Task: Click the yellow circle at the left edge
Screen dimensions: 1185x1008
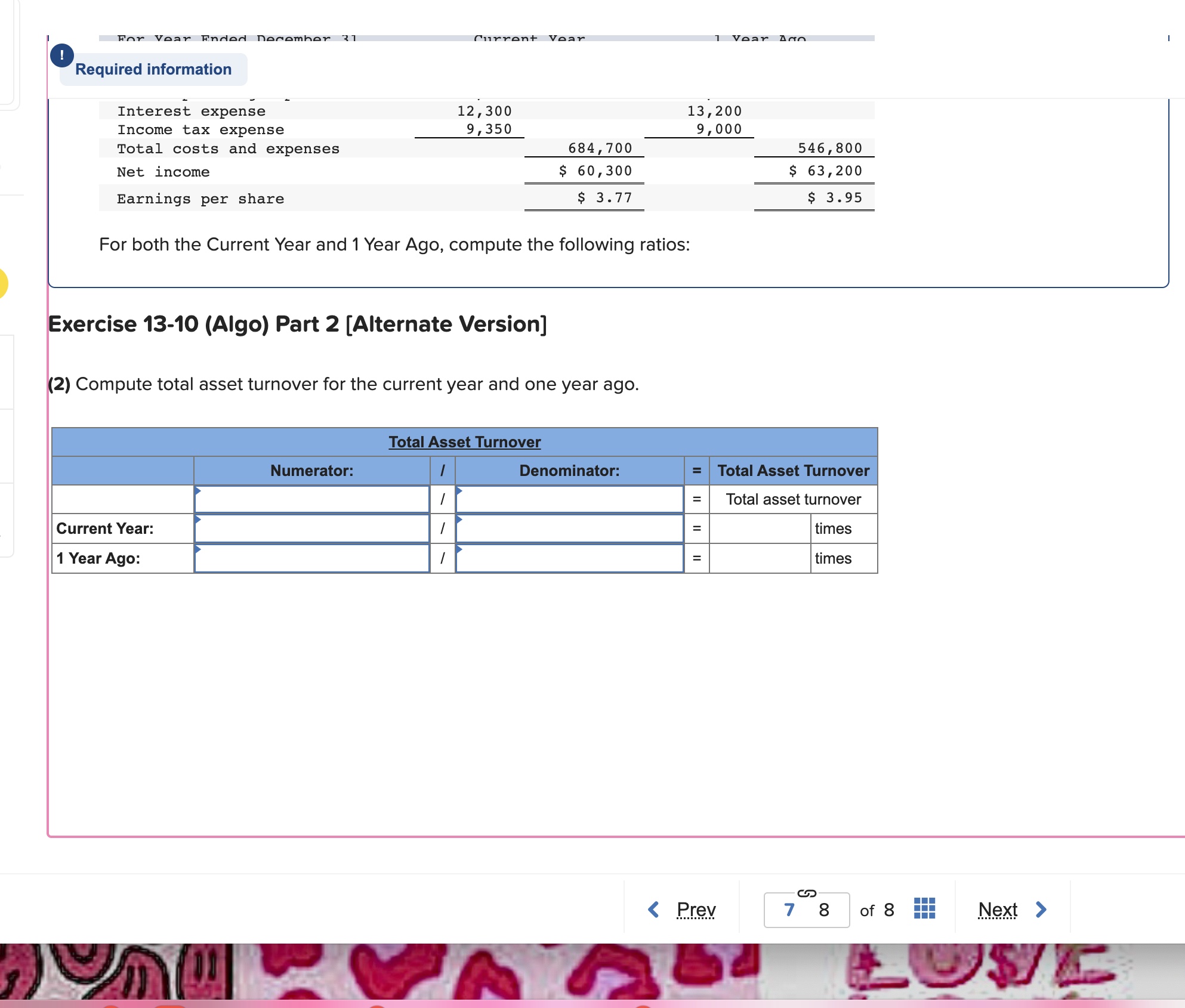Action: tap(2, 283)
